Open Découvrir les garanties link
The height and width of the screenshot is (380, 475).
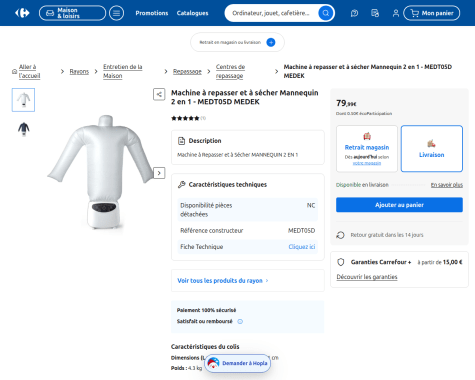[x=367, y=277]
